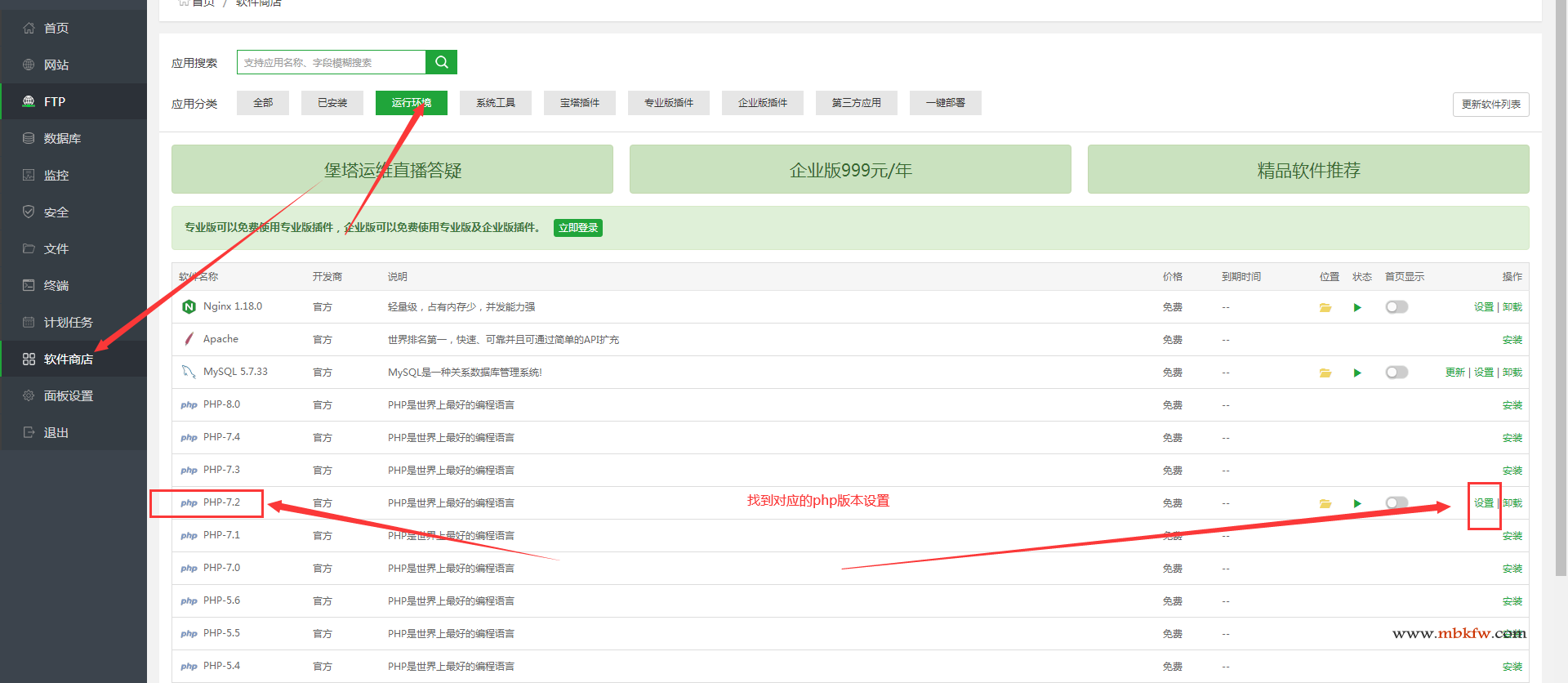Image resolution: width=1568 pixels, height=683 pixels.
Task: Click 安装 link for Apache
Action: (1512, 340)
